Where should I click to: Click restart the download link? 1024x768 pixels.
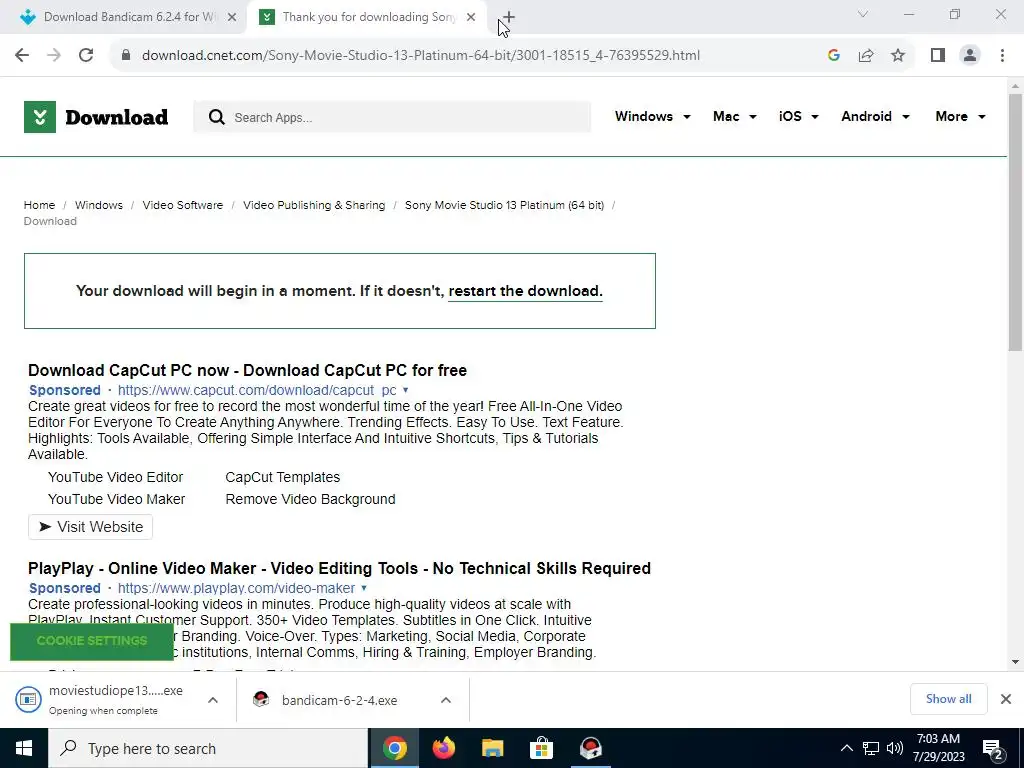[x=526, y=291]
